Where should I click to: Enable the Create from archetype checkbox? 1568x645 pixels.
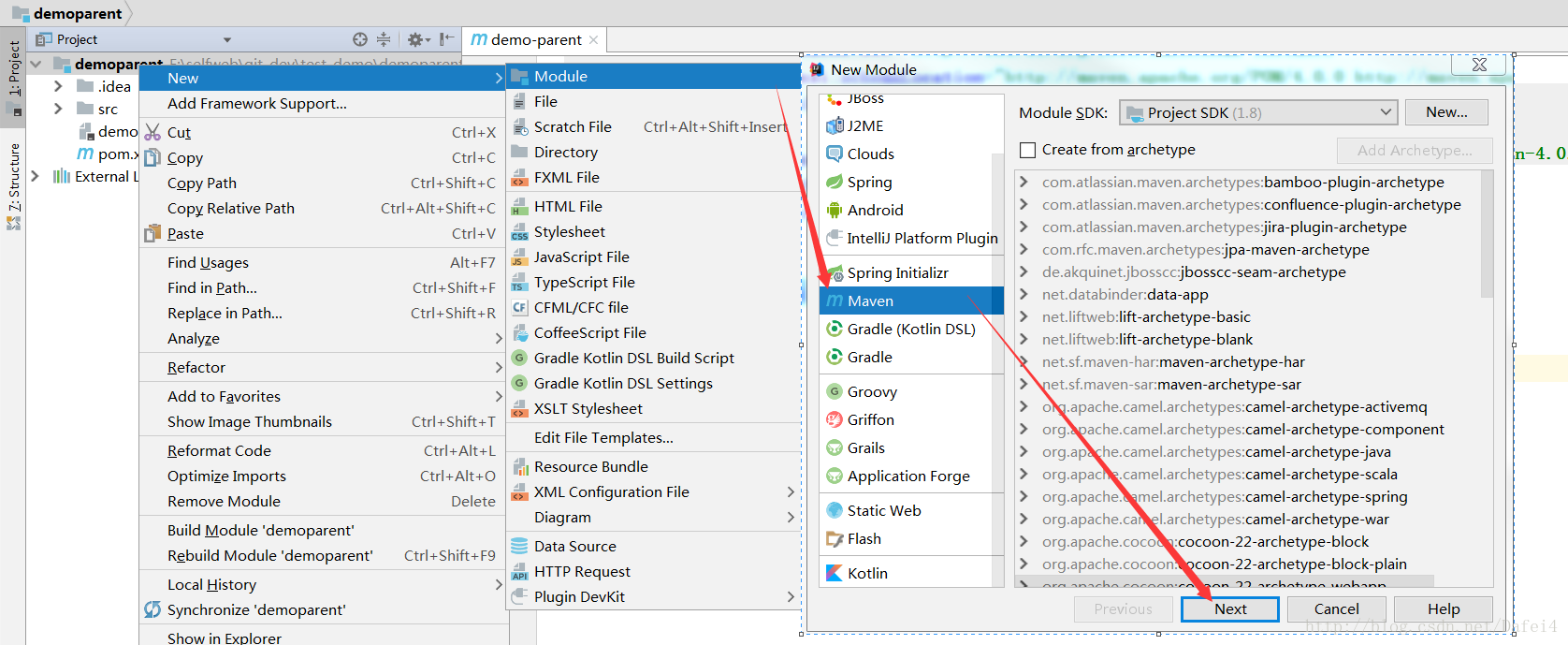[x=1027, y=150]
